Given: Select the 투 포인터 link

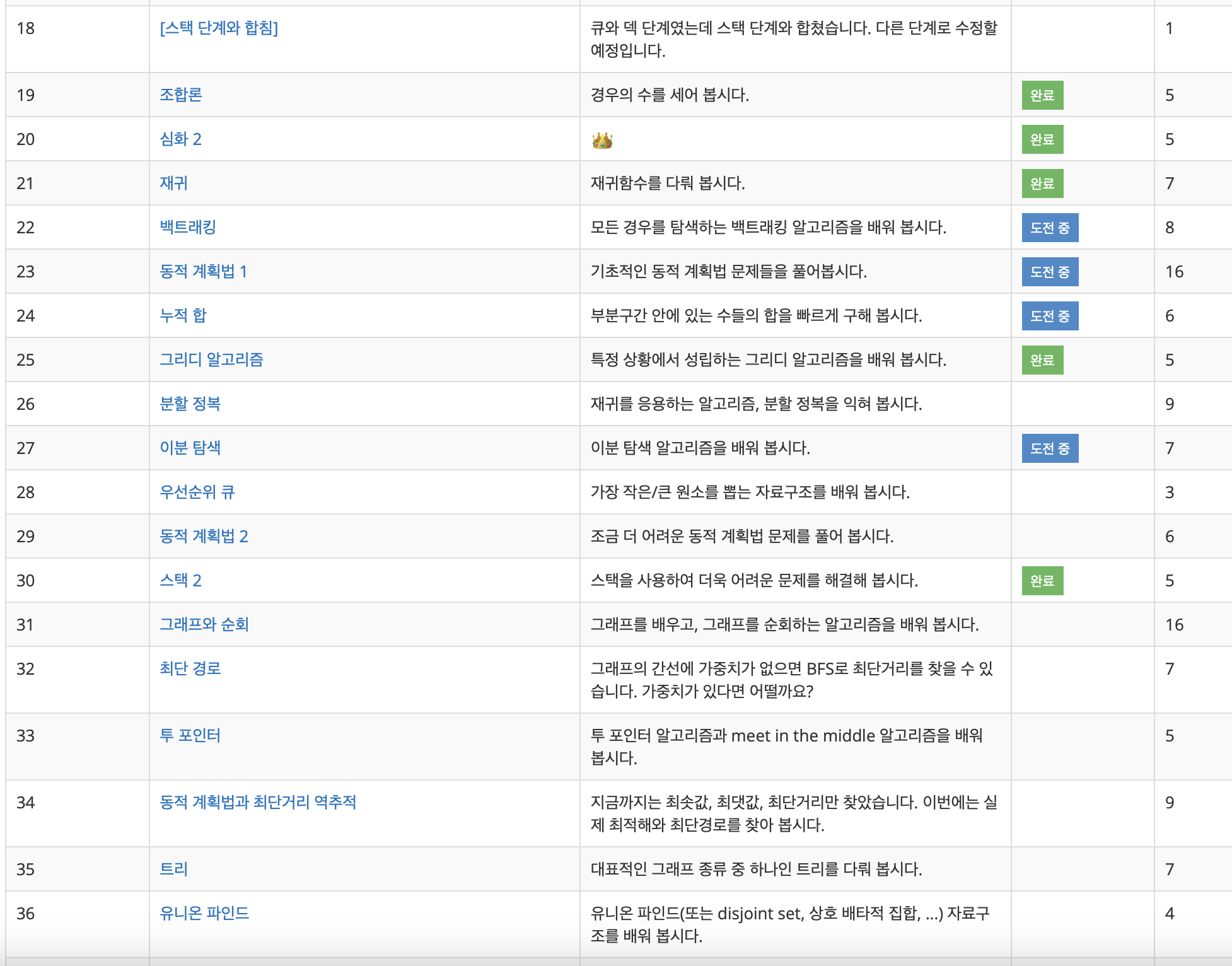Looking at the screenshot, I should coord(190,735).
